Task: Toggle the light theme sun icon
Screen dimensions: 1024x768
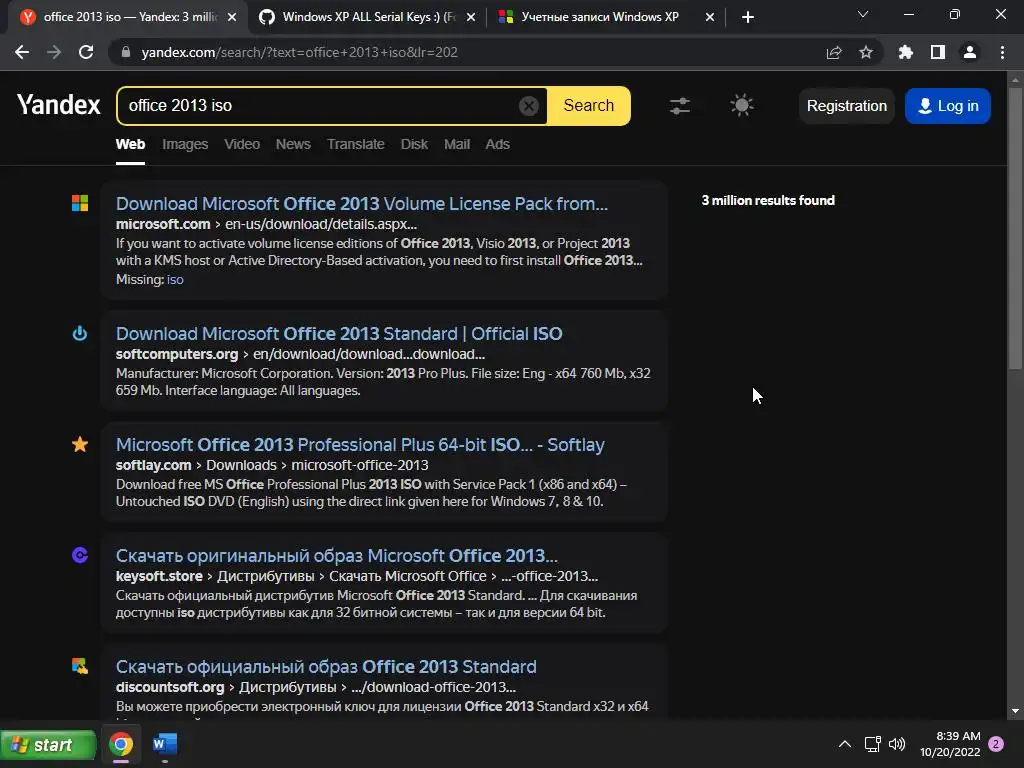Action: point(741,105)
